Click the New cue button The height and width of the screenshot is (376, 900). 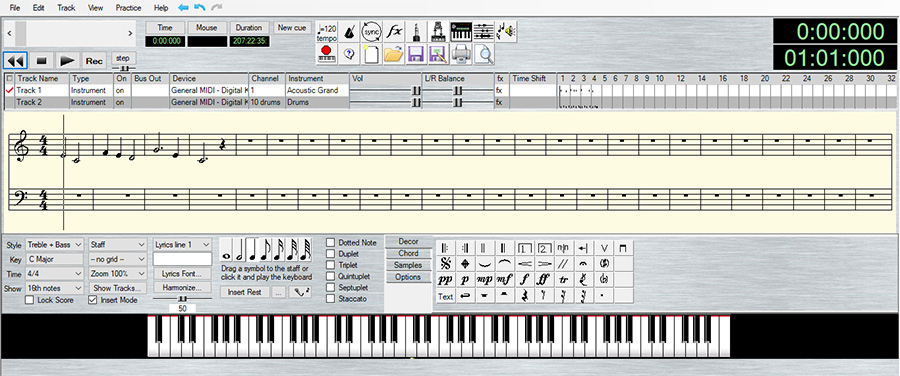click(292, 28)
